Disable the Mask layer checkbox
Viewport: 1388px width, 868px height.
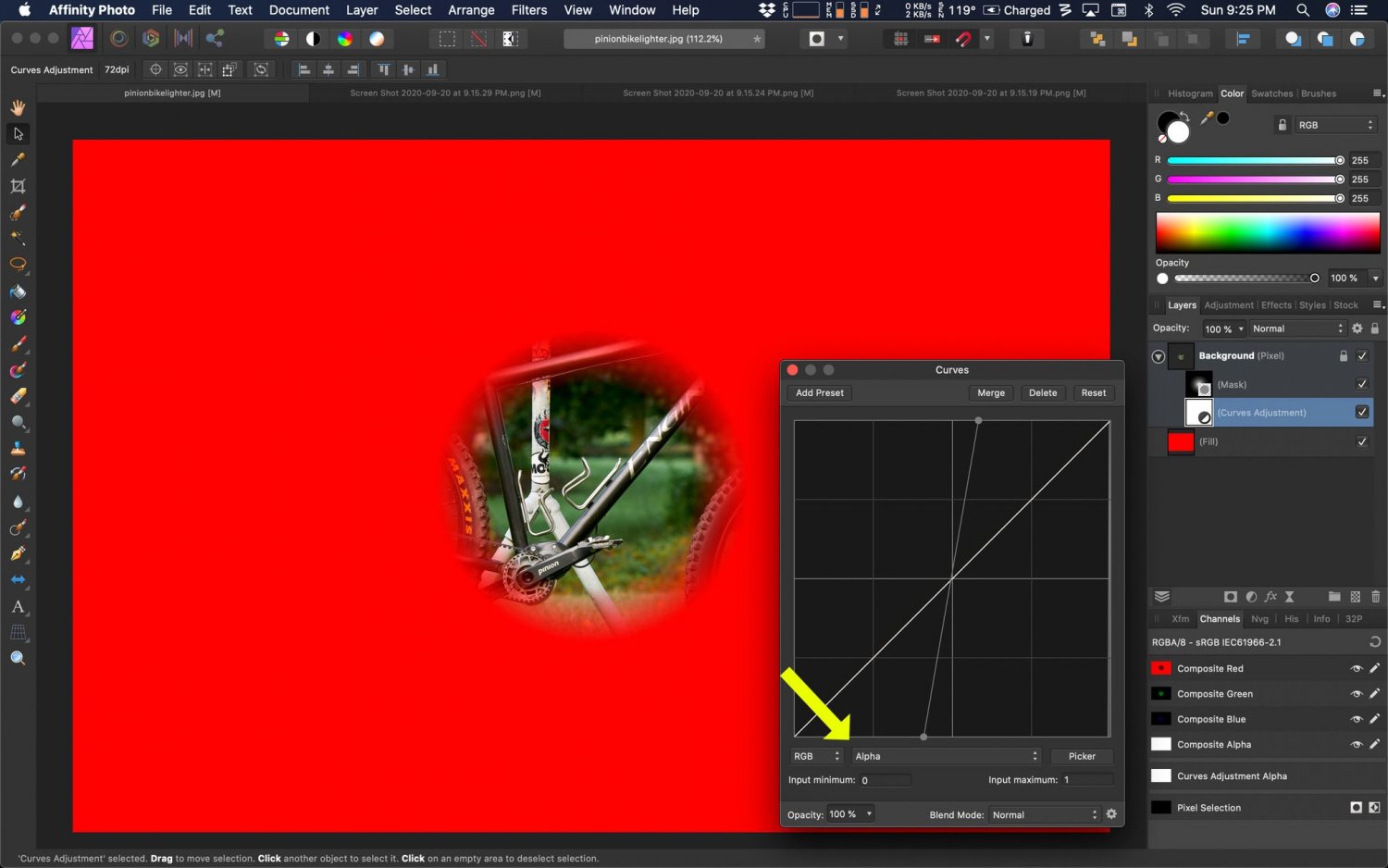point(1362,384)
